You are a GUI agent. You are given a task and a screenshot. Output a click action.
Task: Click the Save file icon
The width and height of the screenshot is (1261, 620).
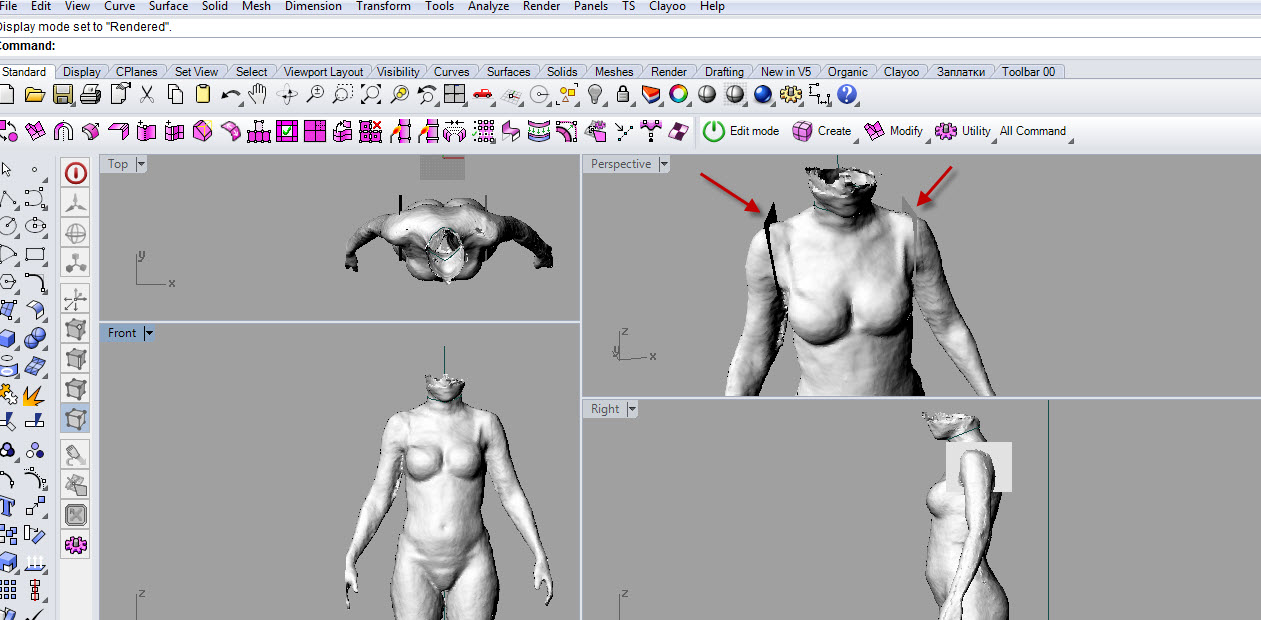click(63, 95)
